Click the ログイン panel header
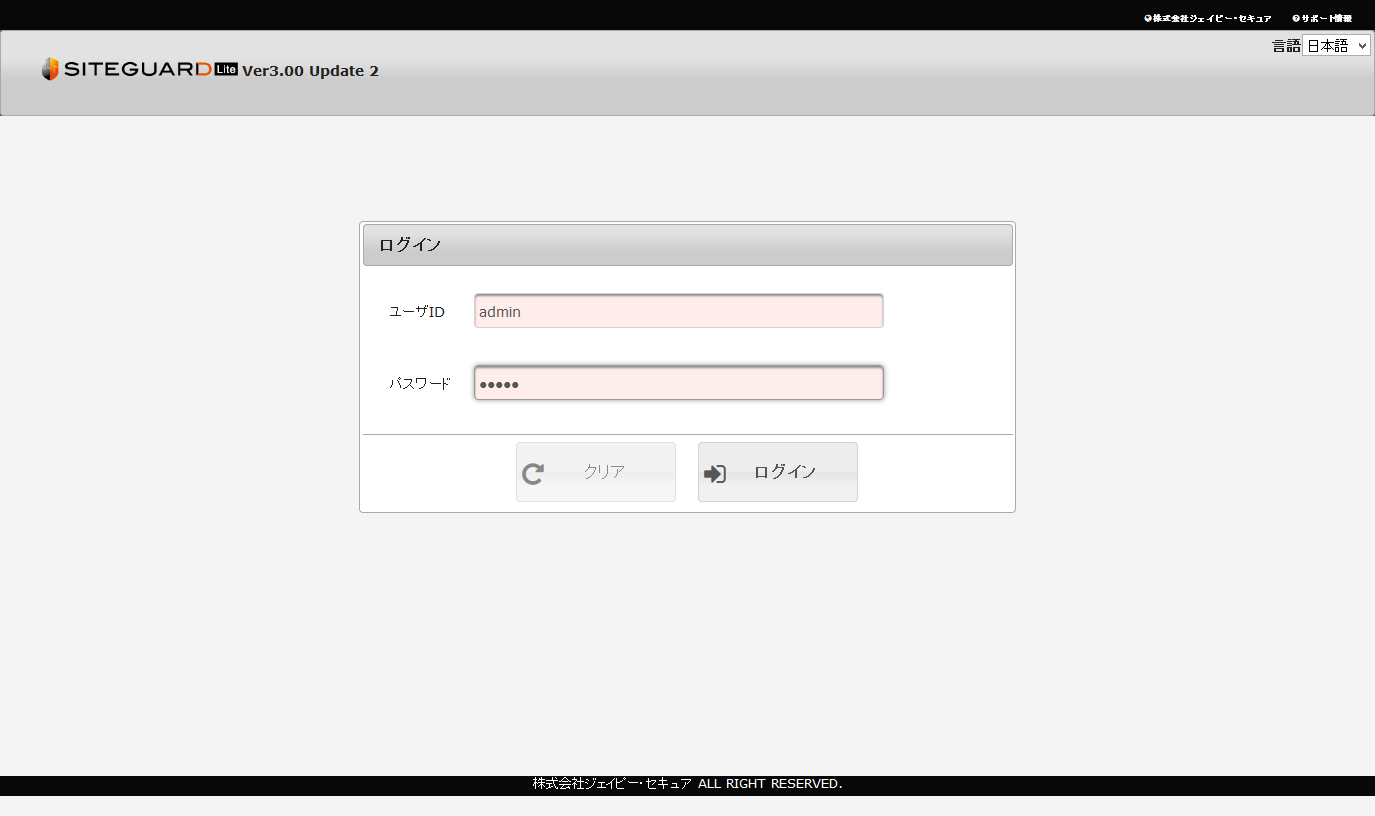The image size is (1375, 816). coord(688,245)
